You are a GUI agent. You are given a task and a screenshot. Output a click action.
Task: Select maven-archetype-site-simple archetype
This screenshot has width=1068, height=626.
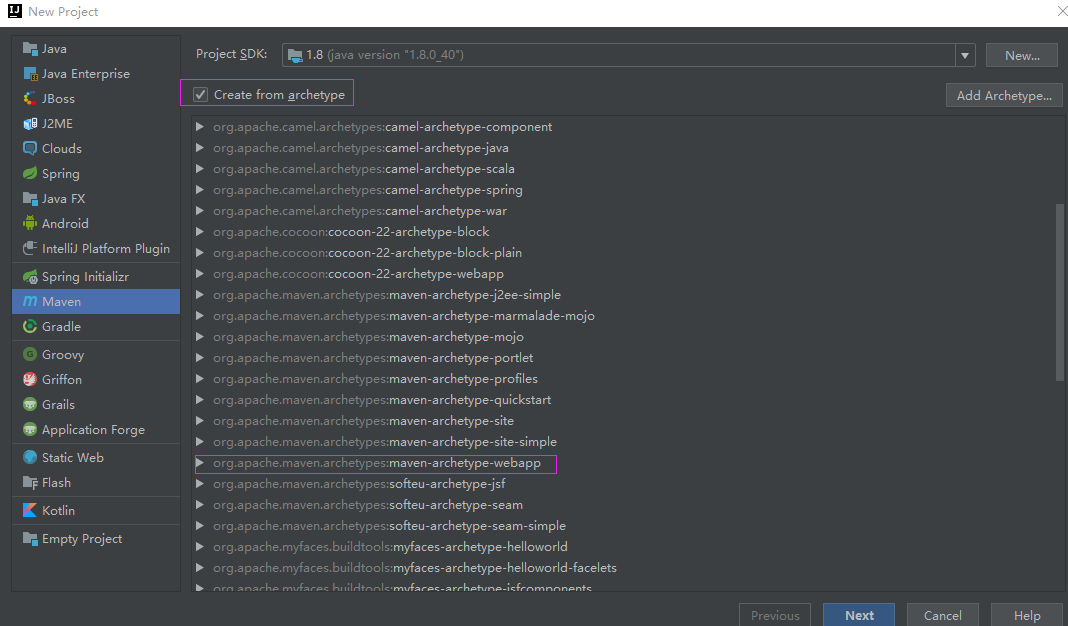pos(385,442)
